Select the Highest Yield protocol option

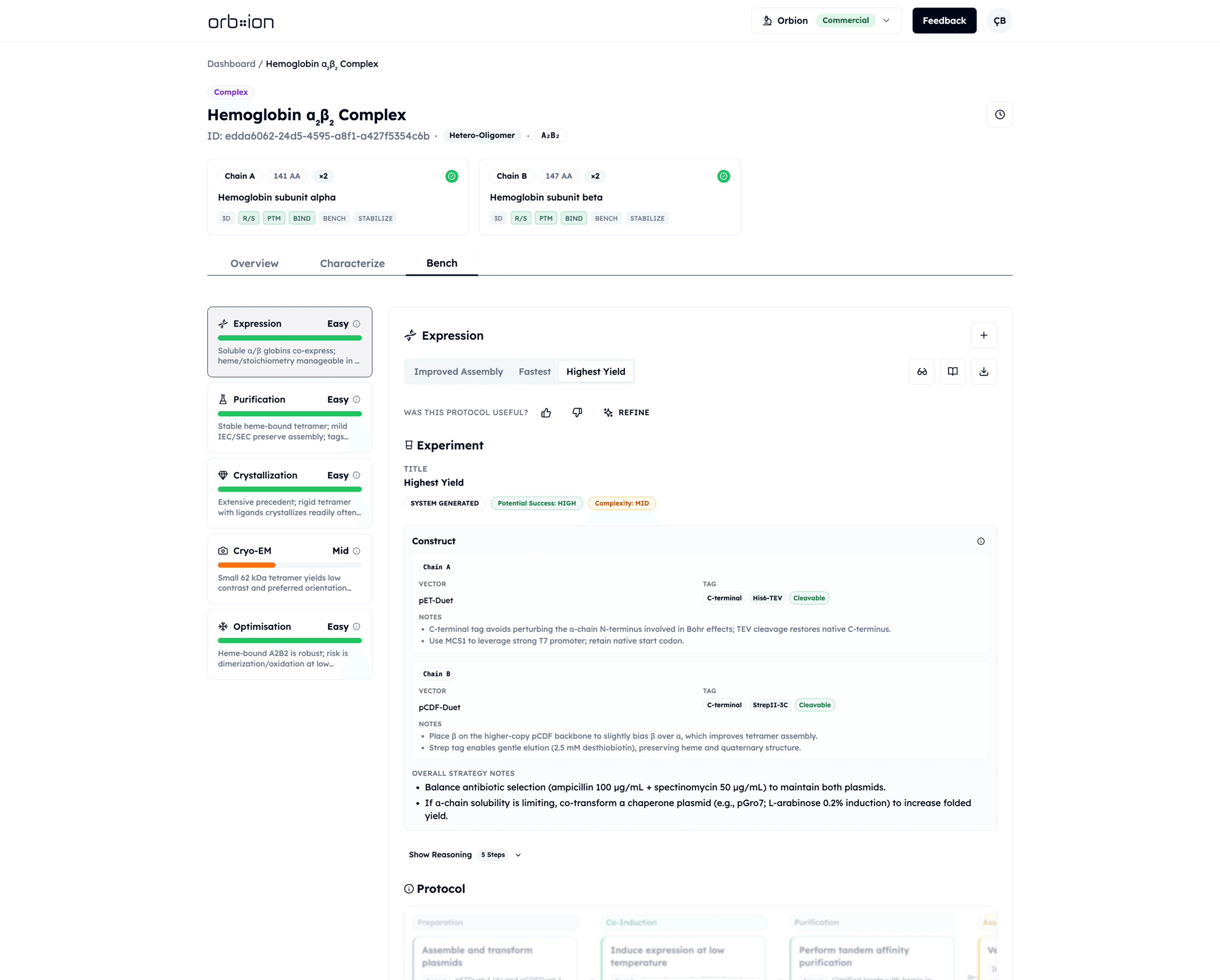pyautogui.click(x=595, y=372)
